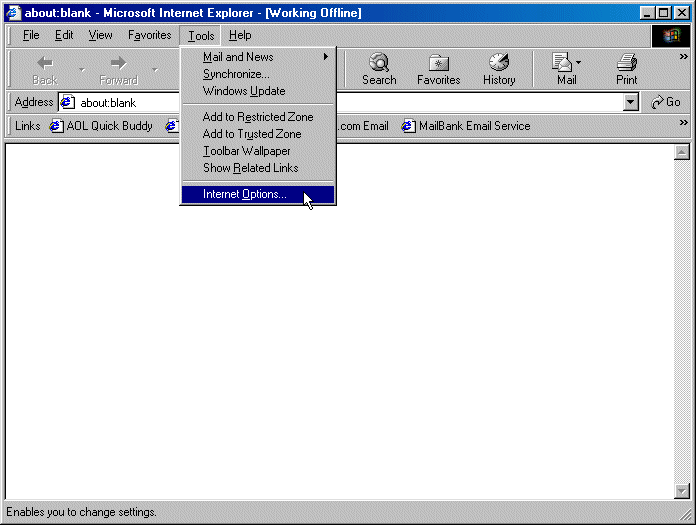Click the Back arrow toolbar icon
This screenshot has height=525, width=696.
pyautogui.click(x=45, y=63)
